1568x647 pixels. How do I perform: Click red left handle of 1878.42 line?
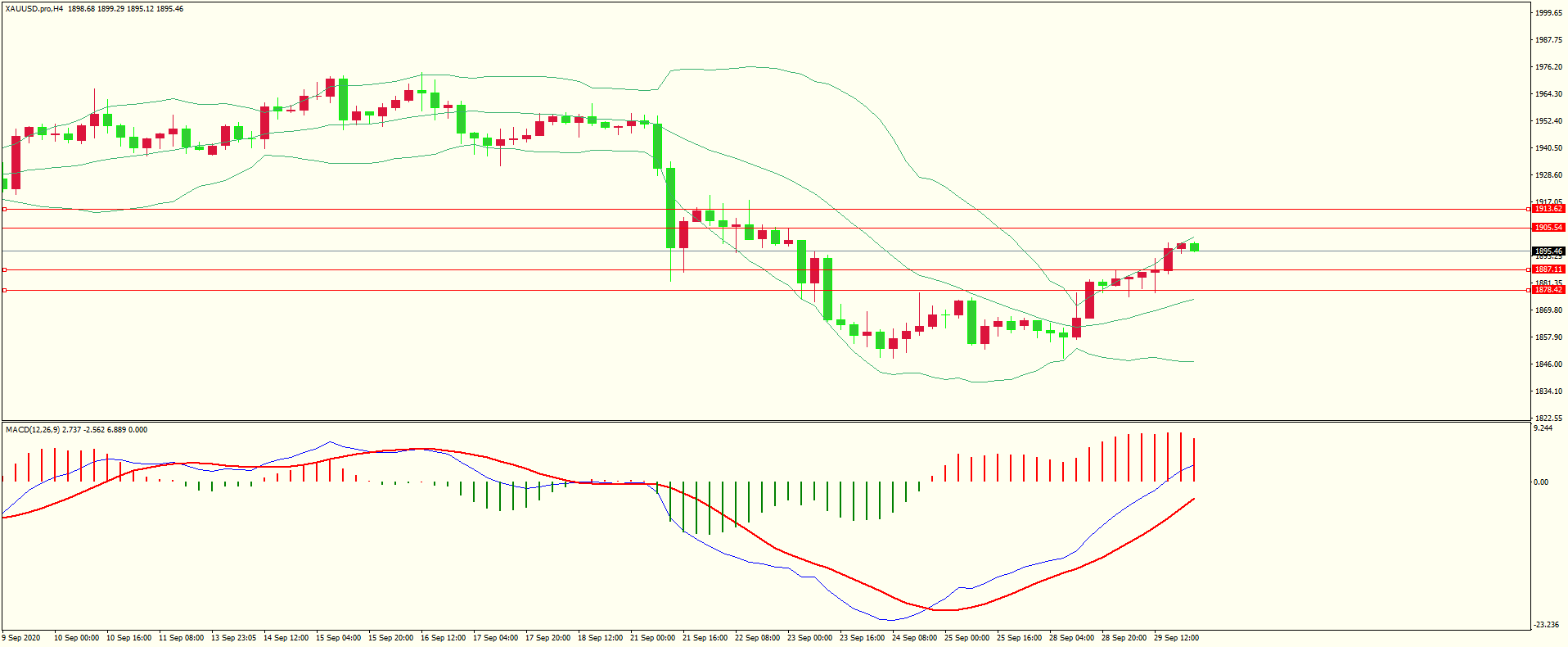pyautogui.click(x=4, y=290)
